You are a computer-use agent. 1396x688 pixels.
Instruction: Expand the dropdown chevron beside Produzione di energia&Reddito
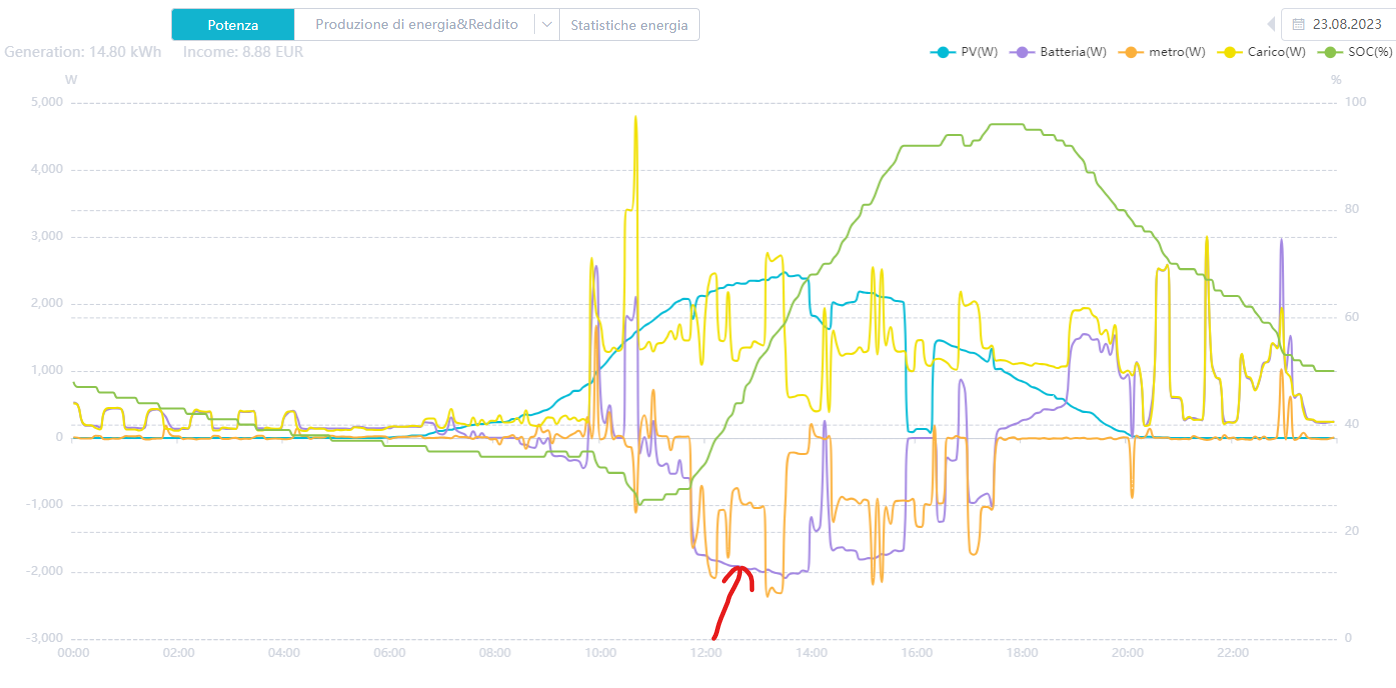547,25
